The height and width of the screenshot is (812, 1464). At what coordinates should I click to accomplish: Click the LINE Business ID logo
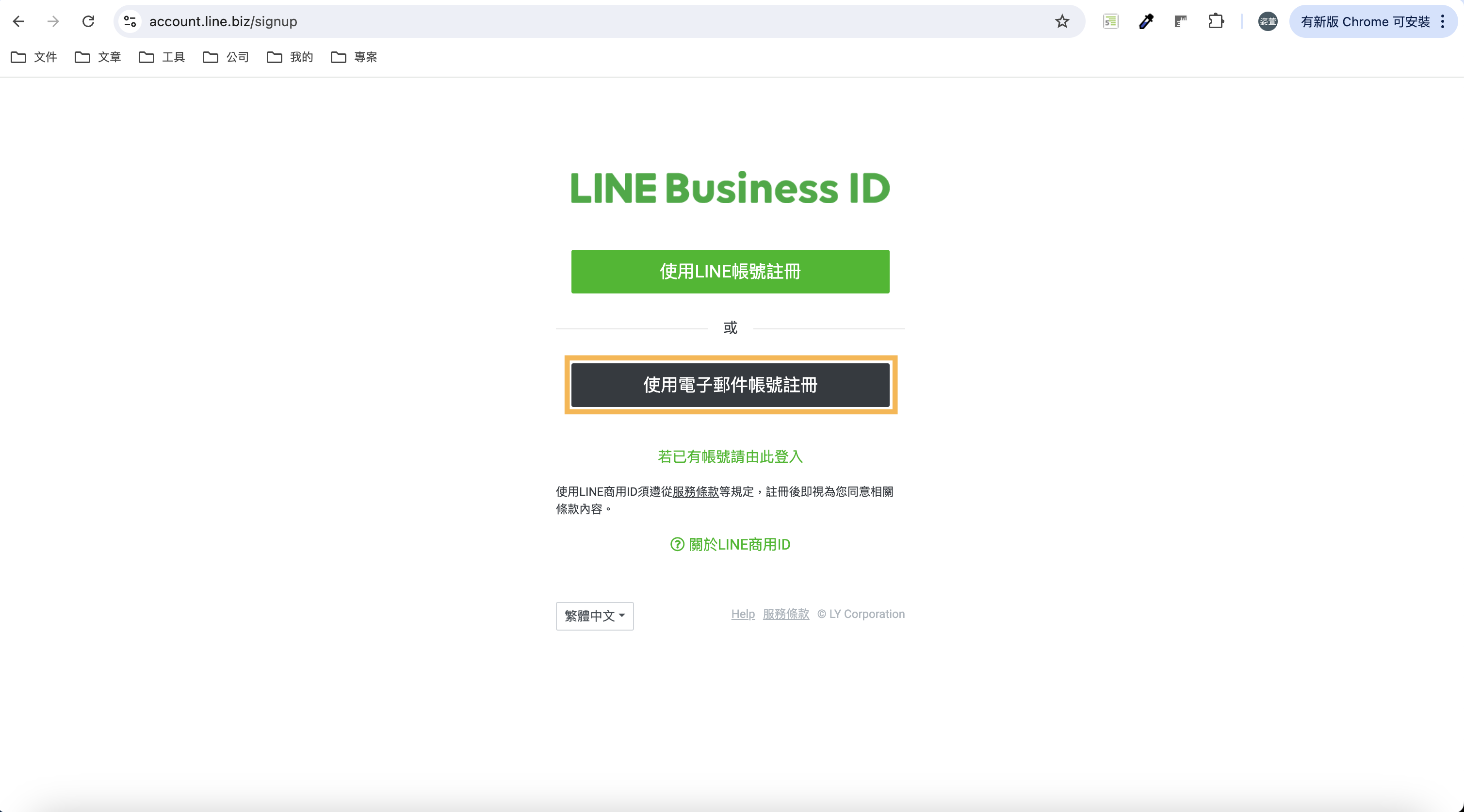[730, 188]
